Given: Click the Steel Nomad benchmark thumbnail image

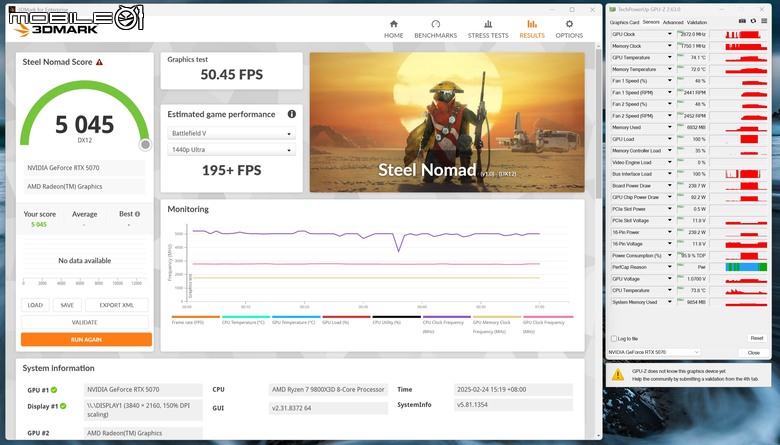Looking at the screenshot, I should pos(447,122).
